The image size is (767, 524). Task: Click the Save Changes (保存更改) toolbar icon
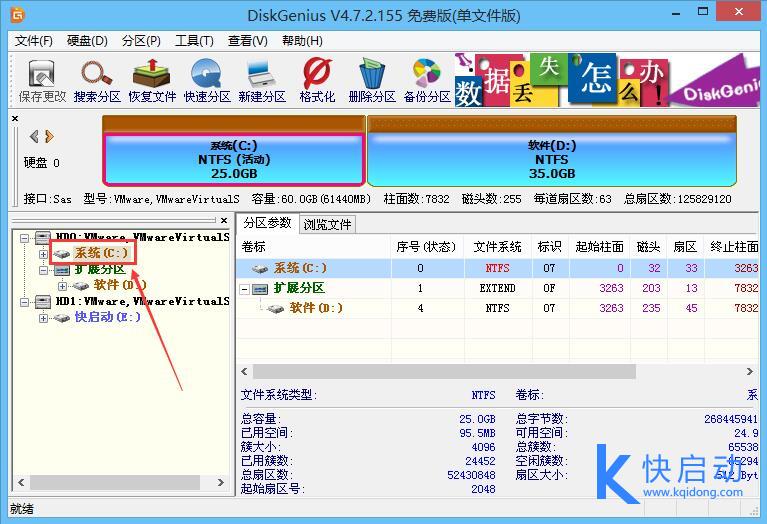(x=42, y=81)
